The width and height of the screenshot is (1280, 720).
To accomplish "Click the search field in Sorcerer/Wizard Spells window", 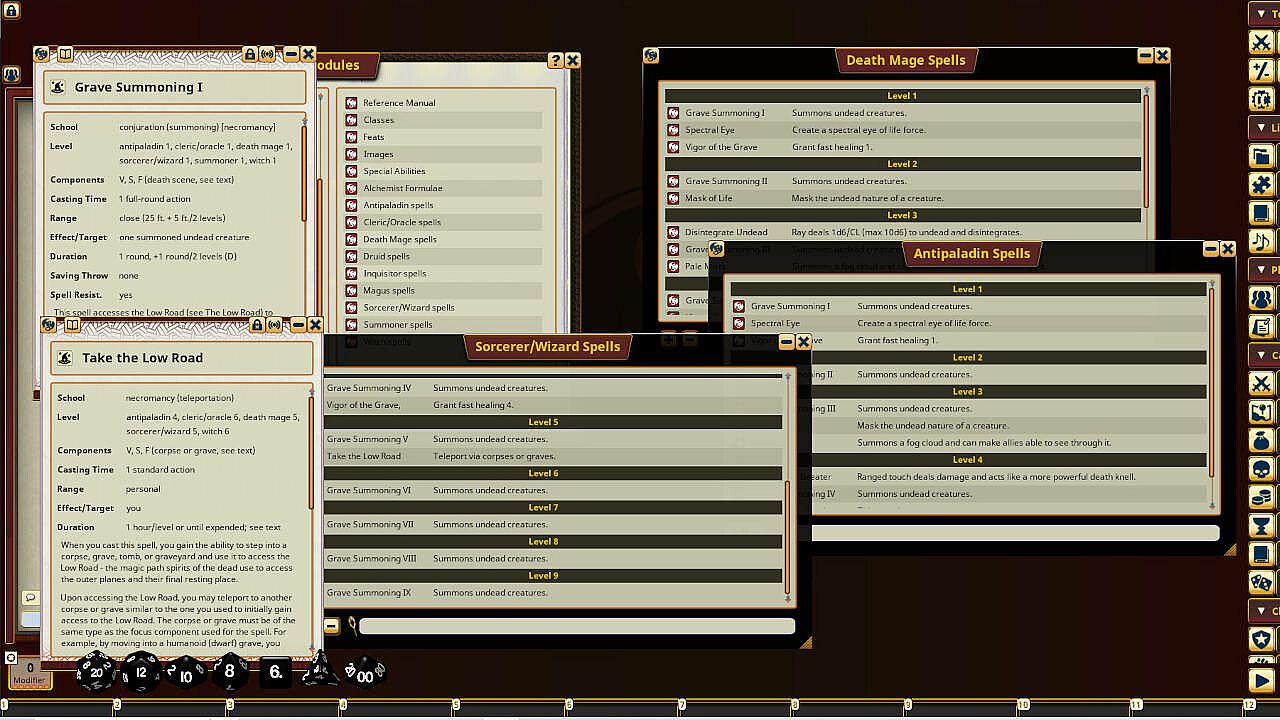I will [x=577, y=626].
